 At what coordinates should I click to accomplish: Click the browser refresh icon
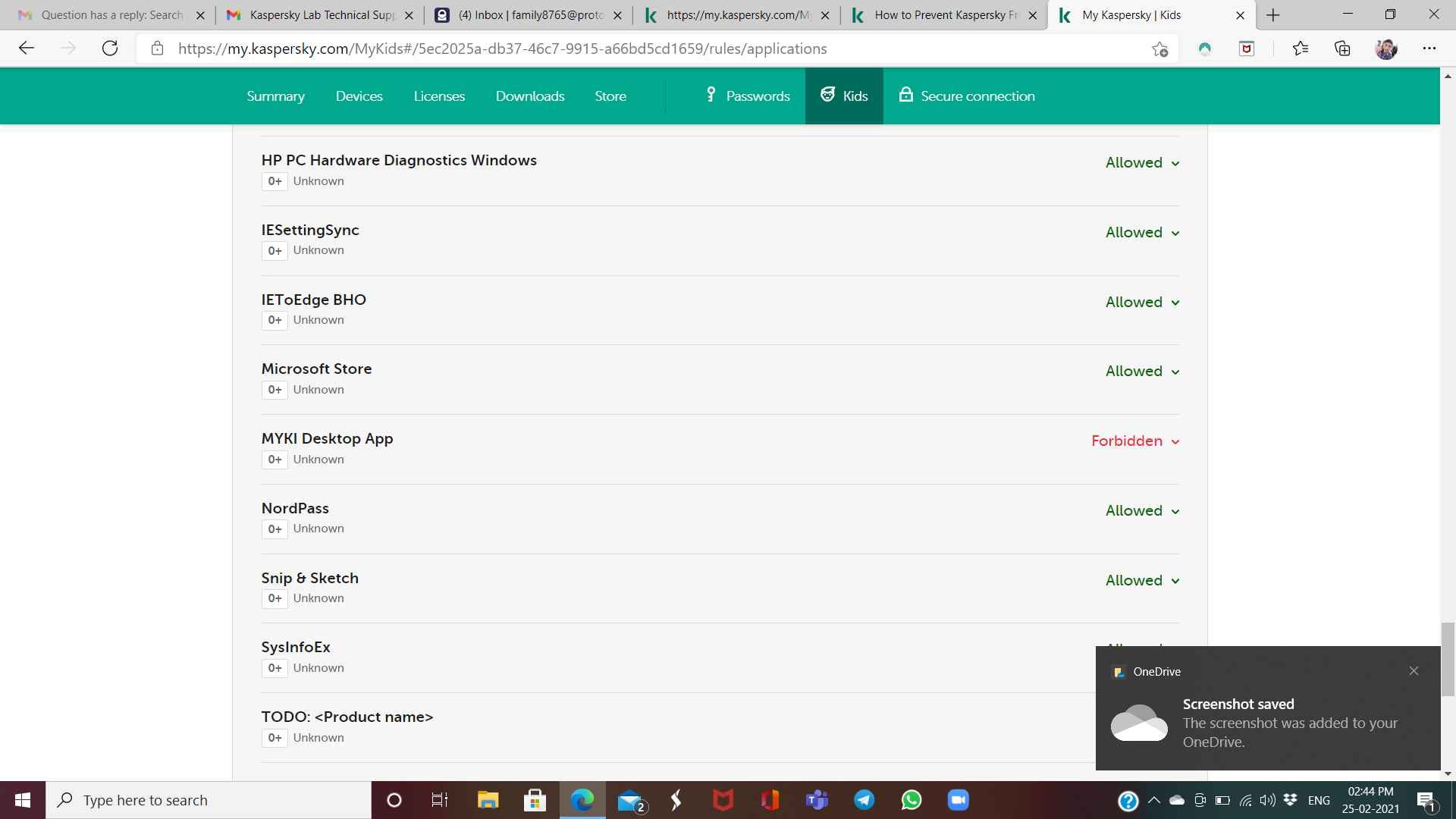(110, 49)
